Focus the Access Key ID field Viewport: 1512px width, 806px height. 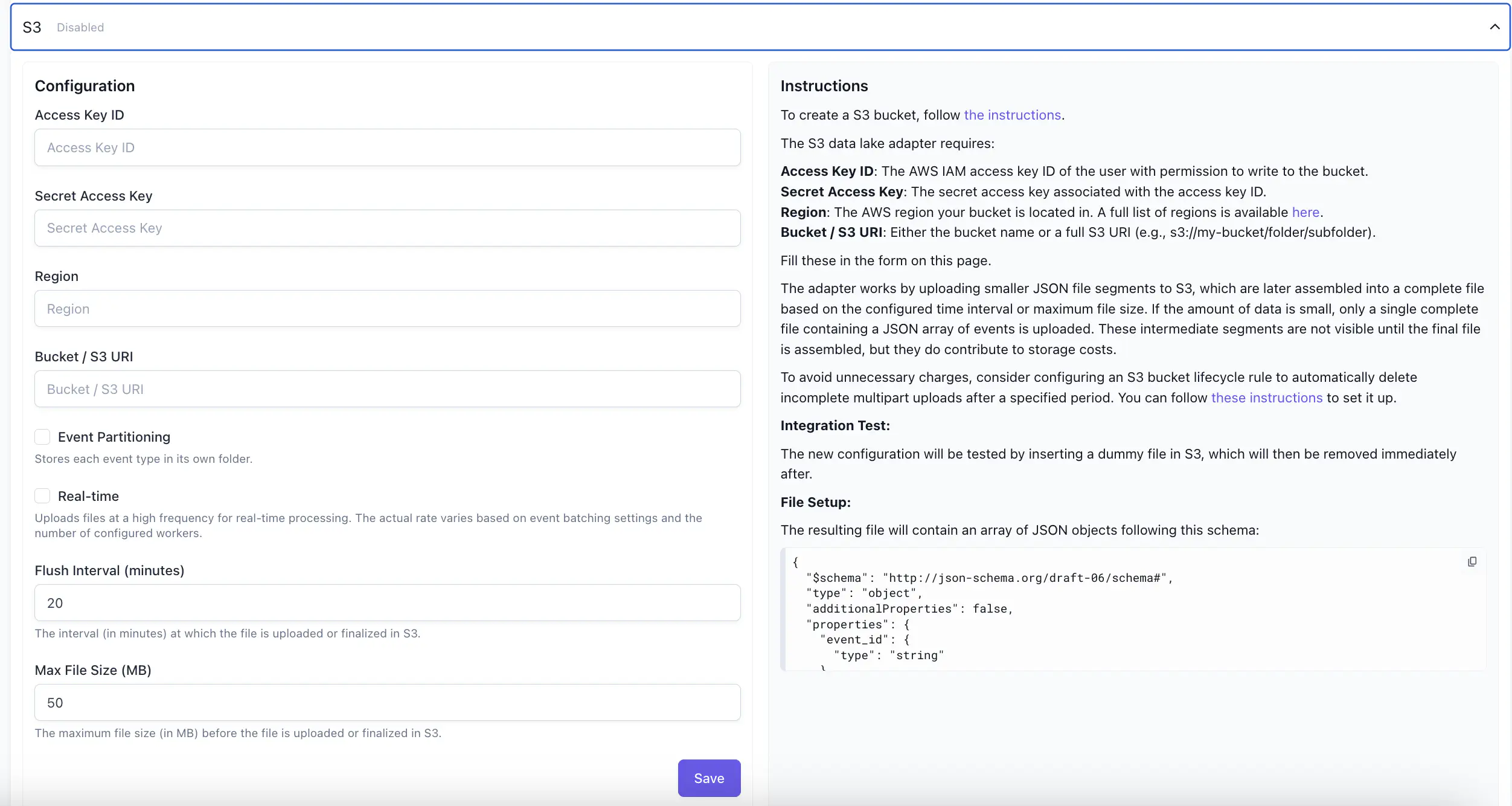coord(387,147)
